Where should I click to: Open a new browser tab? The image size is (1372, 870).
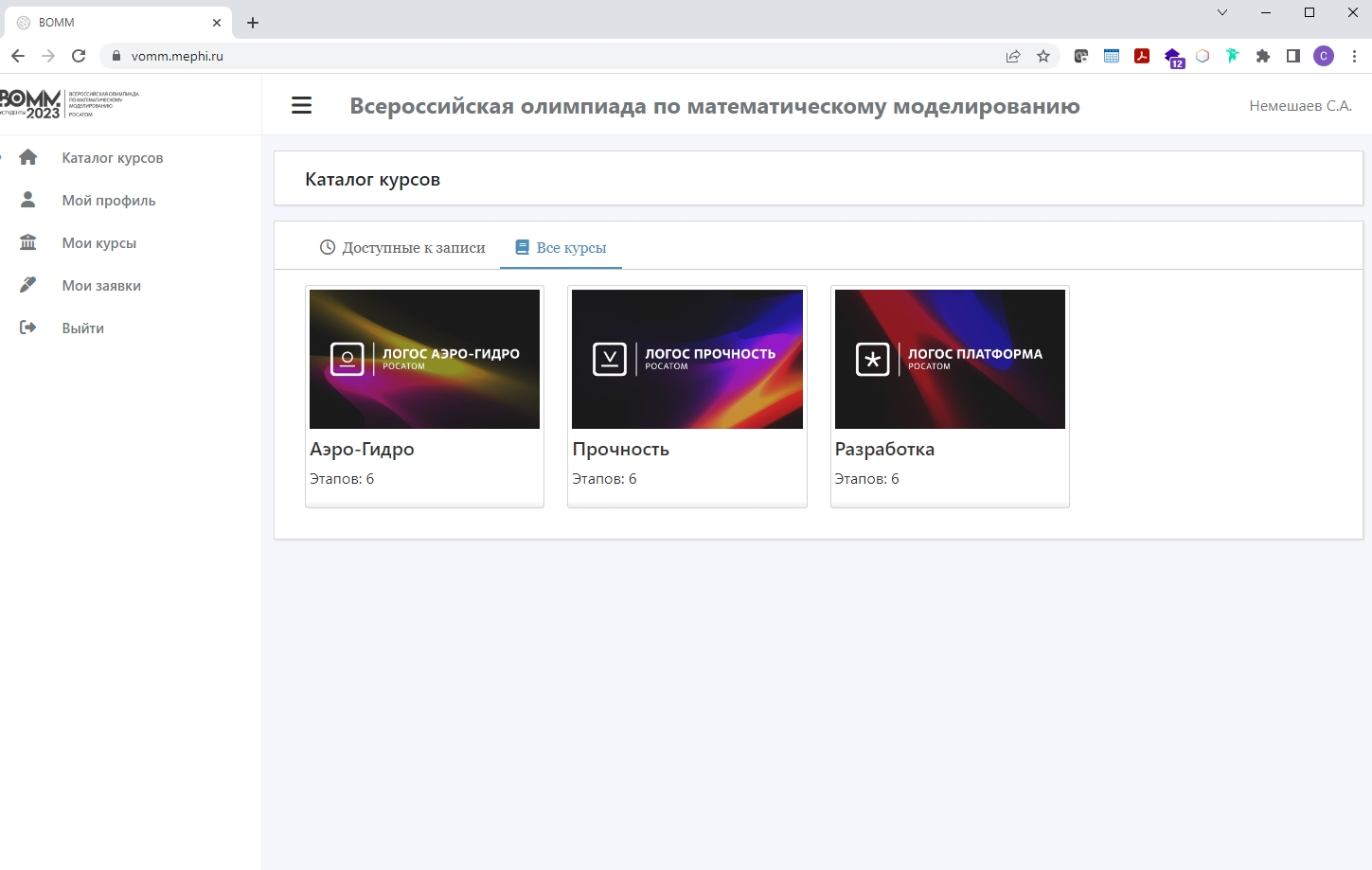coord(253,23)
